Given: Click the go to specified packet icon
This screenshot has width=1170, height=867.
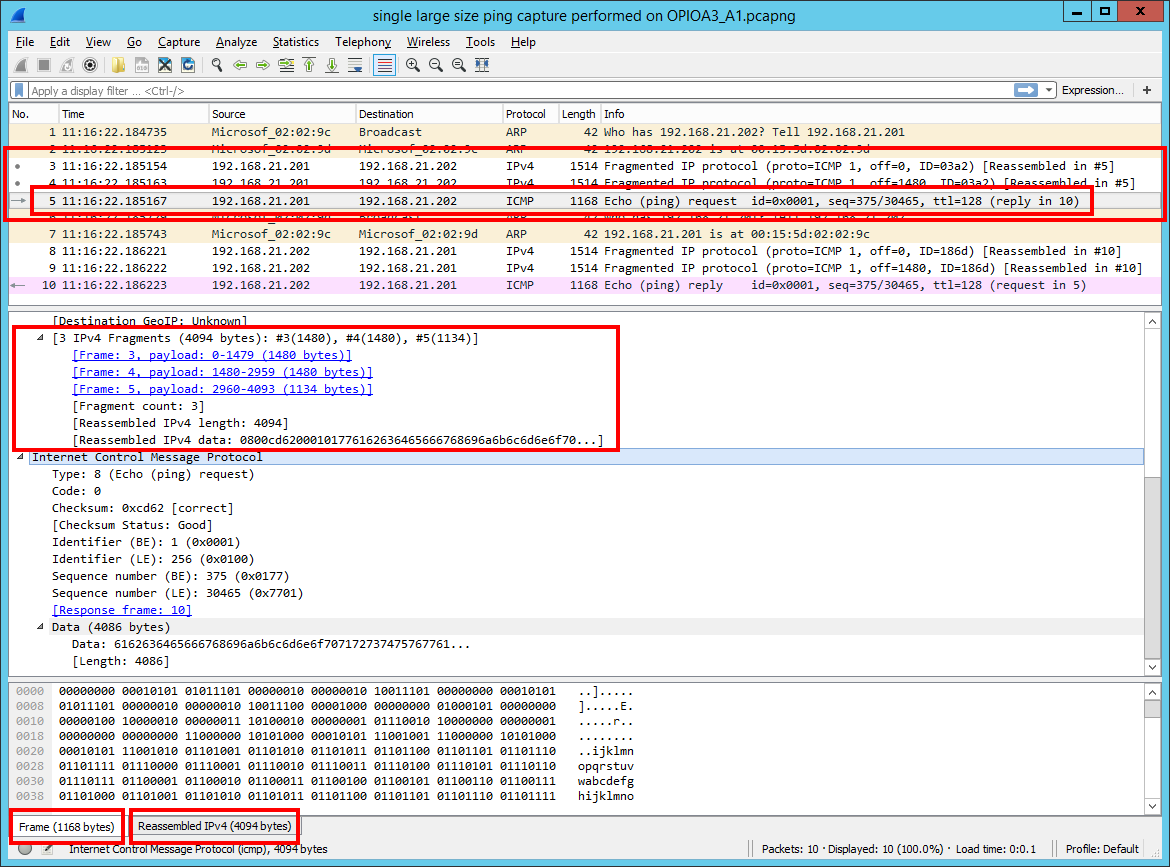Looking at the screenshot, I should point(286,66).
